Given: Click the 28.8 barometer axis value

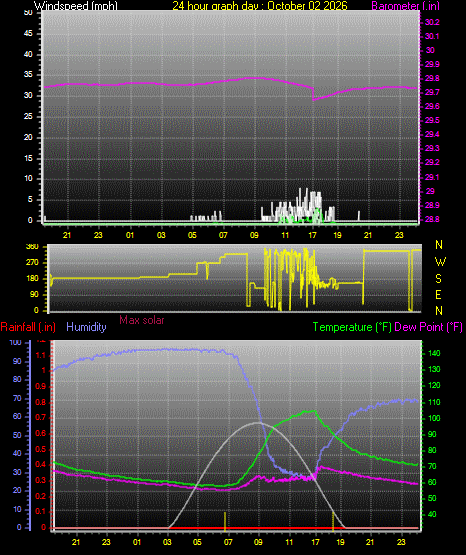Looking at the screenshot, I should pyautogui.click(x=432, y=219).
